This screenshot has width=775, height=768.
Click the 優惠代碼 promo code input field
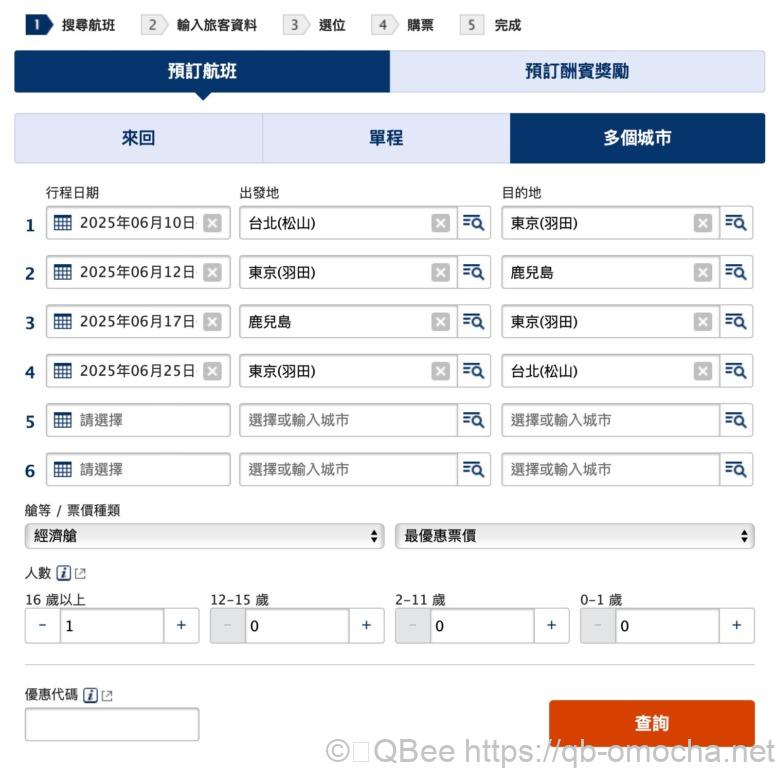[x=112, y=724]
